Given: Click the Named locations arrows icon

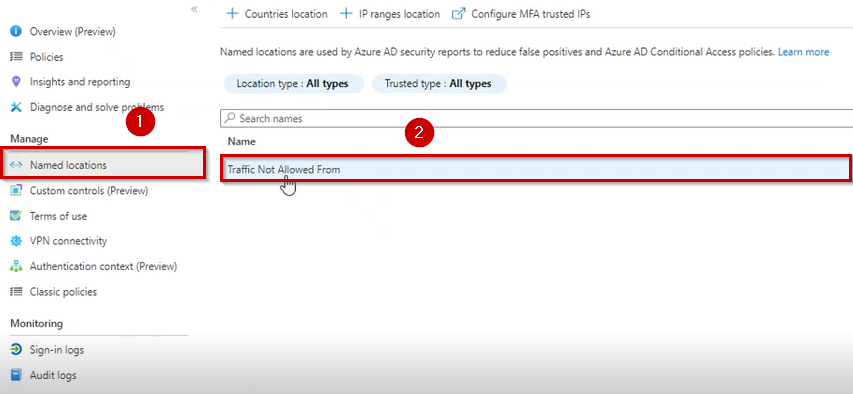Looking at the screenshot, I should [16, 165].
